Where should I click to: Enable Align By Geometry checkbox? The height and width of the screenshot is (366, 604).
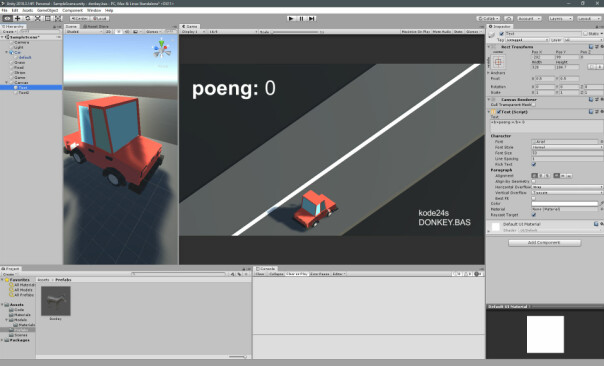(534, 181)
